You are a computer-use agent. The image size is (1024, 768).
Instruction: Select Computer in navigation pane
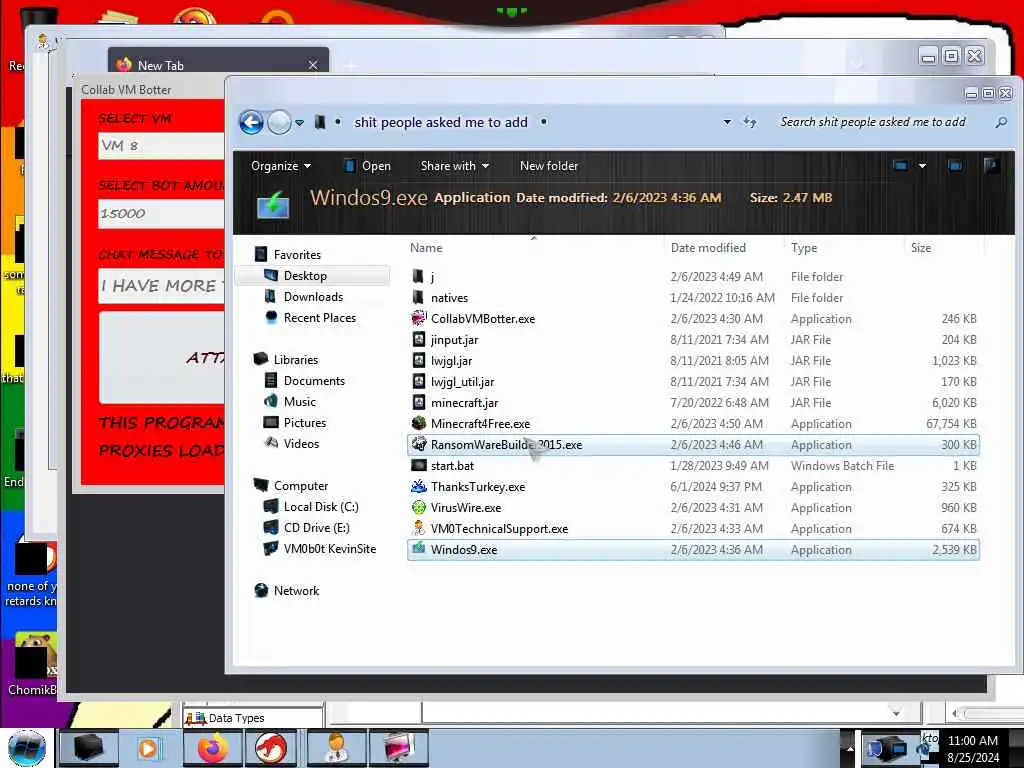[x=300, y=485]
